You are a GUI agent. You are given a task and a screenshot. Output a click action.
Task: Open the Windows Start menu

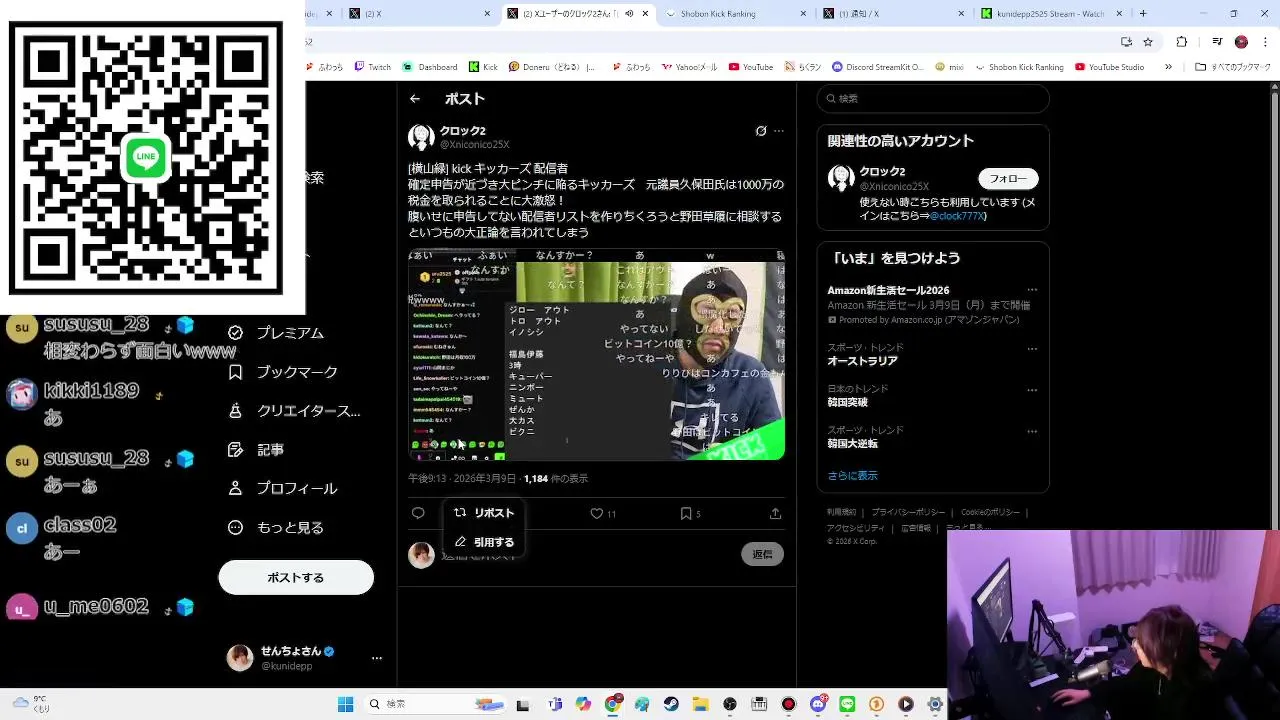click(x=345, y=704)
